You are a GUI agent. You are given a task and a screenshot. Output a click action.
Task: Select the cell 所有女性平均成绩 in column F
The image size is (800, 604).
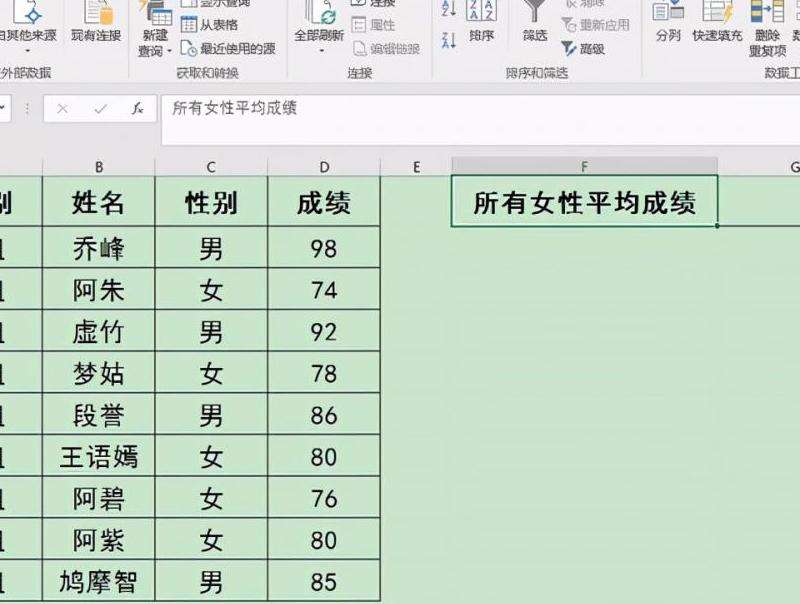point(585,201)
